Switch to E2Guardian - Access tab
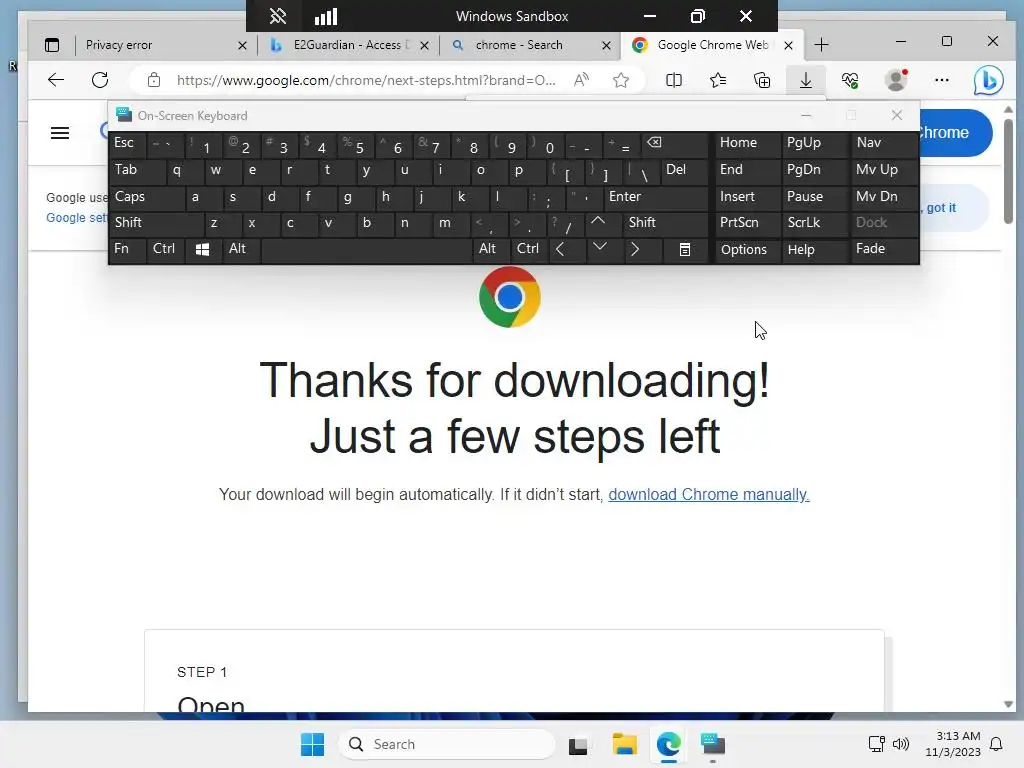The height and width of the screenshot is (768, 1024). 349,45
